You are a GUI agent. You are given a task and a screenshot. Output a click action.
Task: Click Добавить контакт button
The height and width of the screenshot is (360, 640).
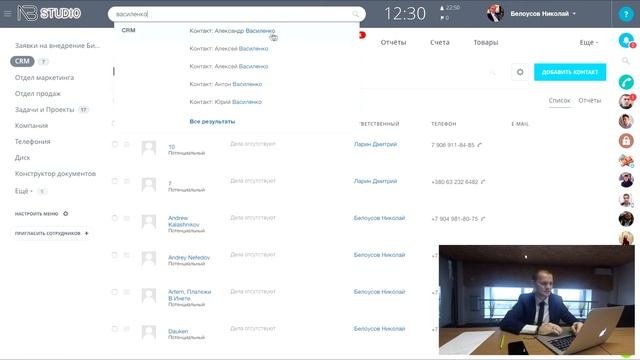(x=570, y=72)
